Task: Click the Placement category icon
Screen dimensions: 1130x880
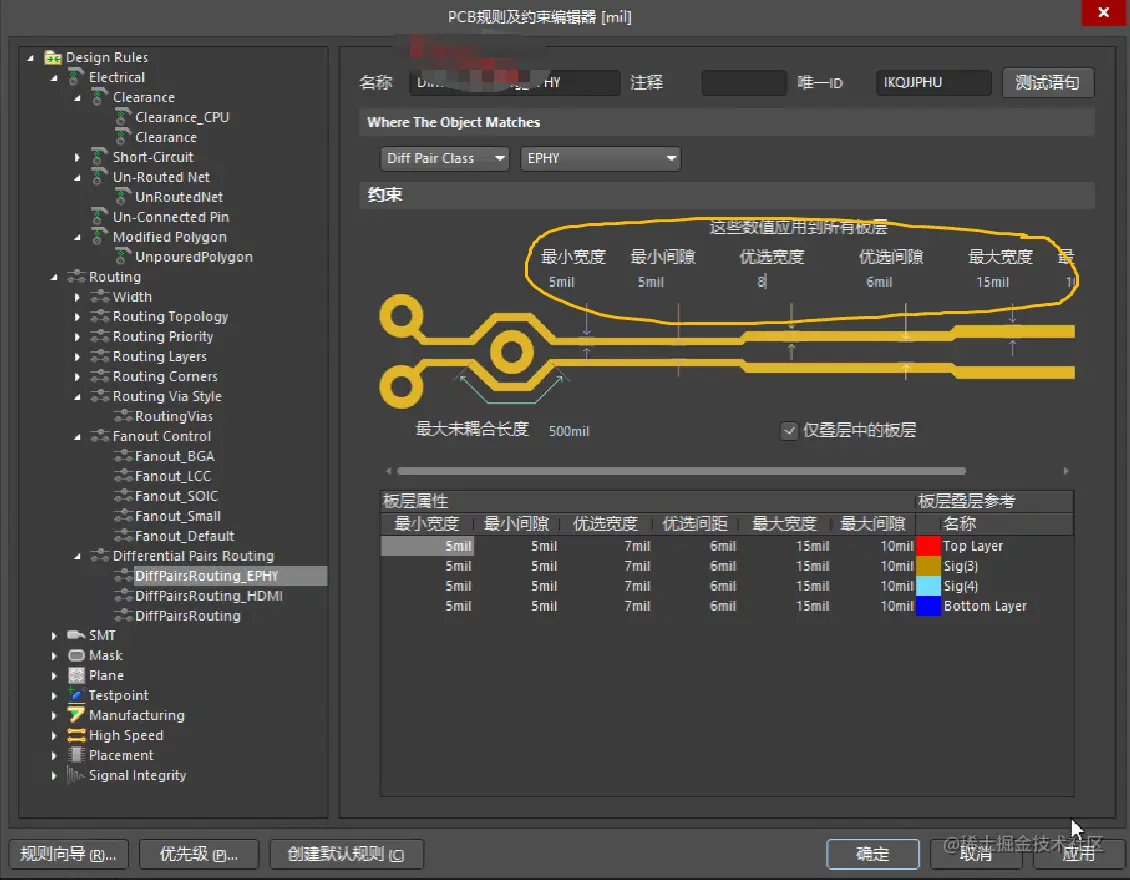Action: [x=76, y=755]
